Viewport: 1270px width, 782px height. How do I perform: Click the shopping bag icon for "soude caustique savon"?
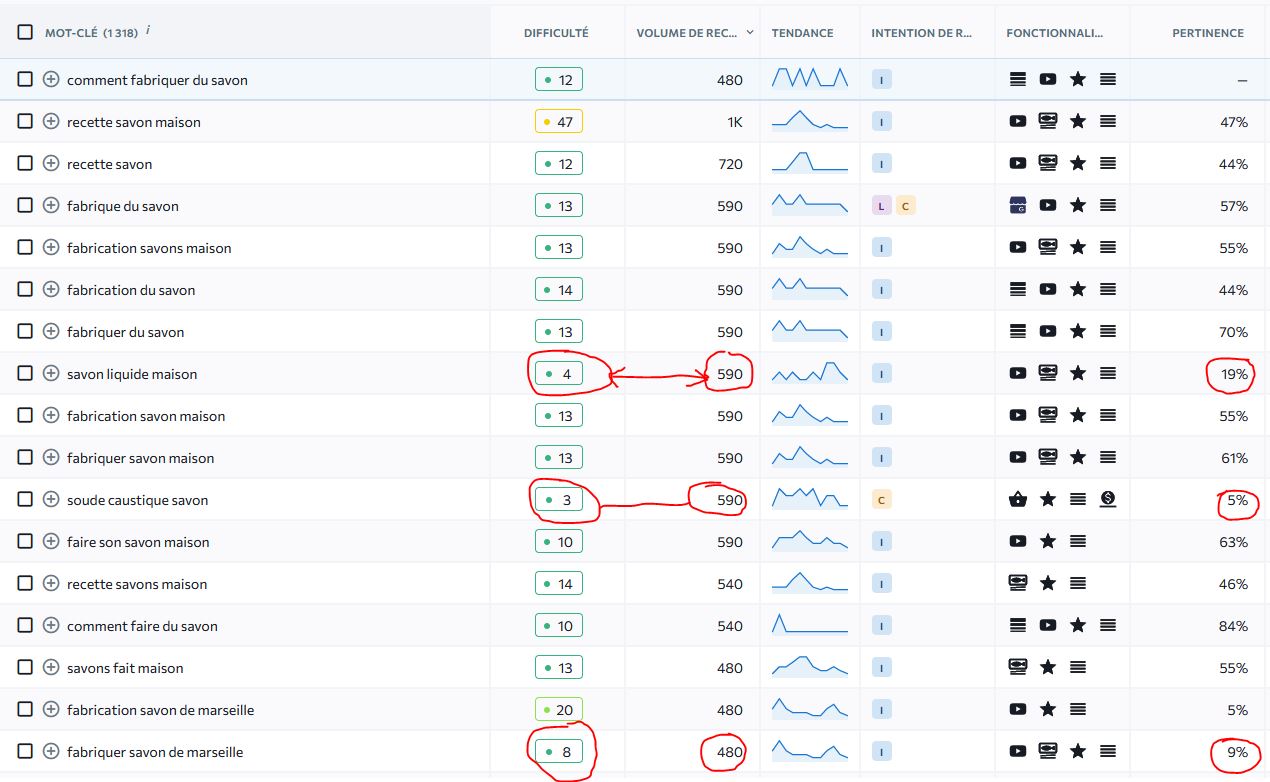pos(1018,500)
